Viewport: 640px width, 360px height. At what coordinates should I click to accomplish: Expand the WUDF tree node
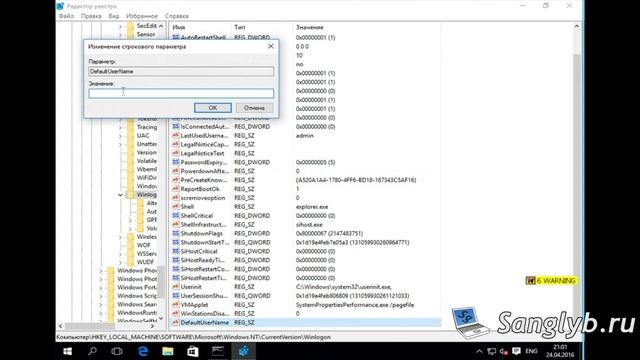(x=120, y=262)
